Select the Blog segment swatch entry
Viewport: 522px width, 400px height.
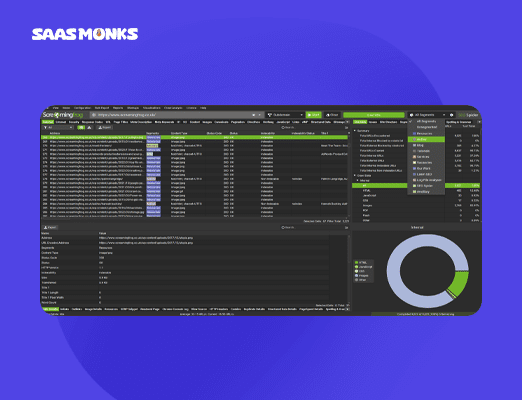click(426, 145)
